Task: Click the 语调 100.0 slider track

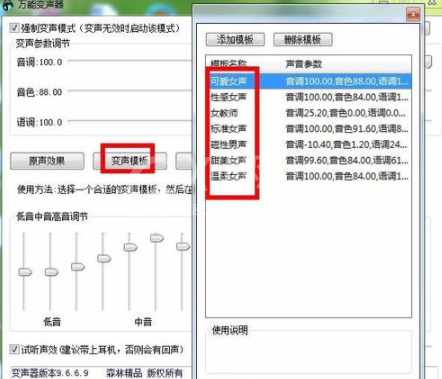Action: pos(130,121)
